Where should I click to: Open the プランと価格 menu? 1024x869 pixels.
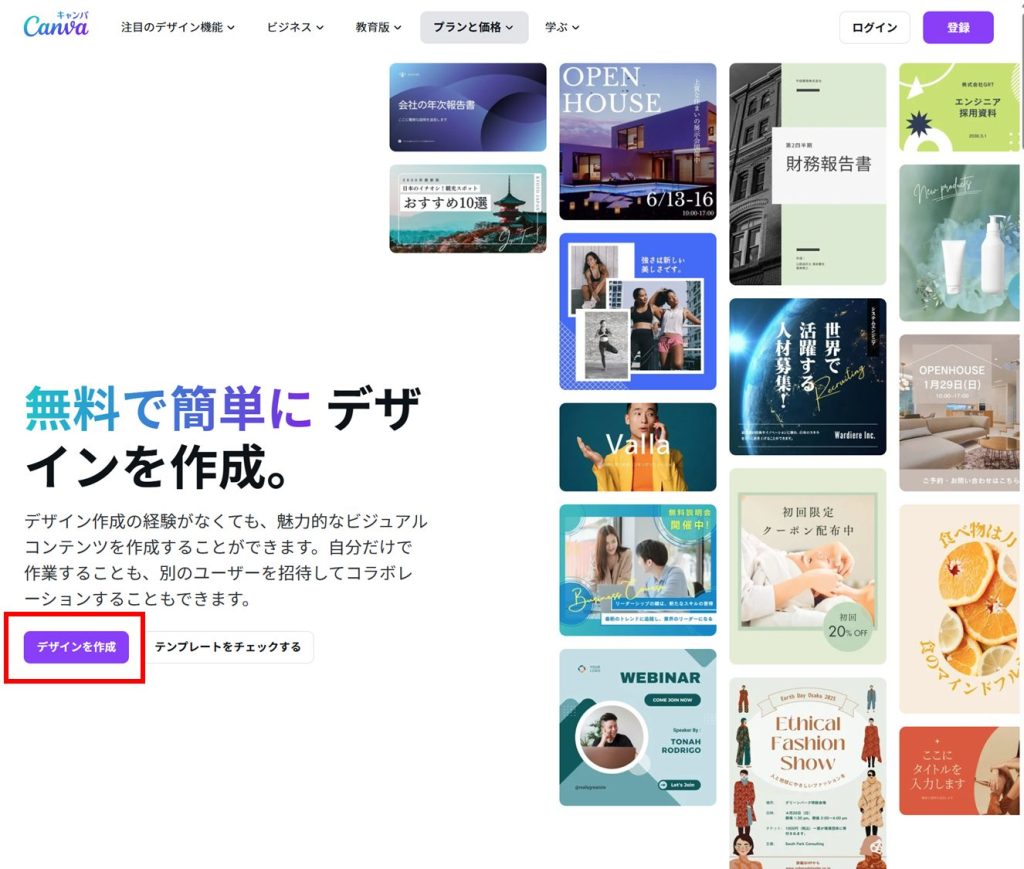pyautogui.click(x=473, y=28)
